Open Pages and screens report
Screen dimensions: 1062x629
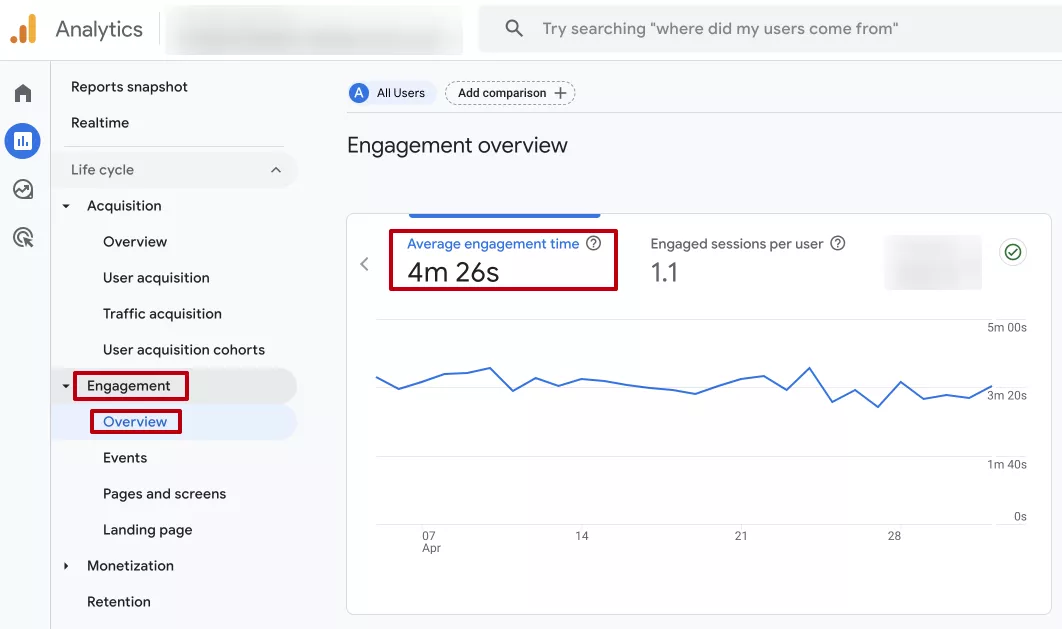pyautogui.click(x=165, y=494)
